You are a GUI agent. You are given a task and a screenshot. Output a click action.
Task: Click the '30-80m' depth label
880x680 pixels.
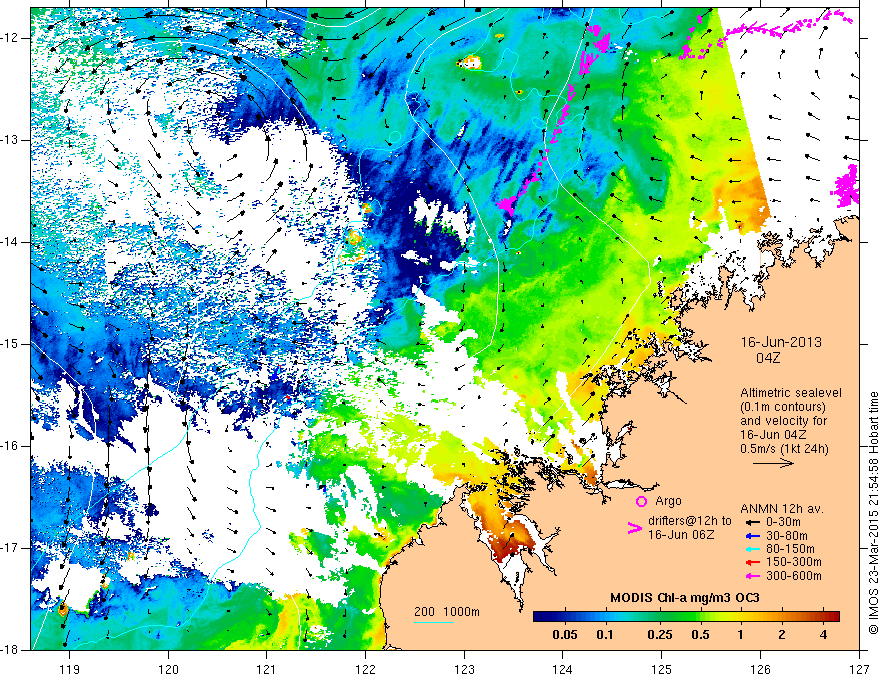pos(787,536)
